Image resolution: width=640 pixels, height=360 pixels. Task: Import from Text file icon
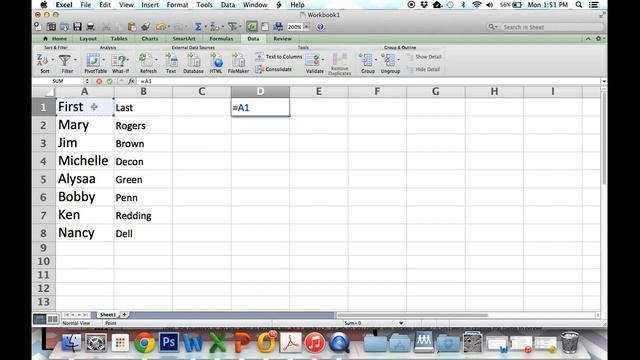[x=171, y=60]
